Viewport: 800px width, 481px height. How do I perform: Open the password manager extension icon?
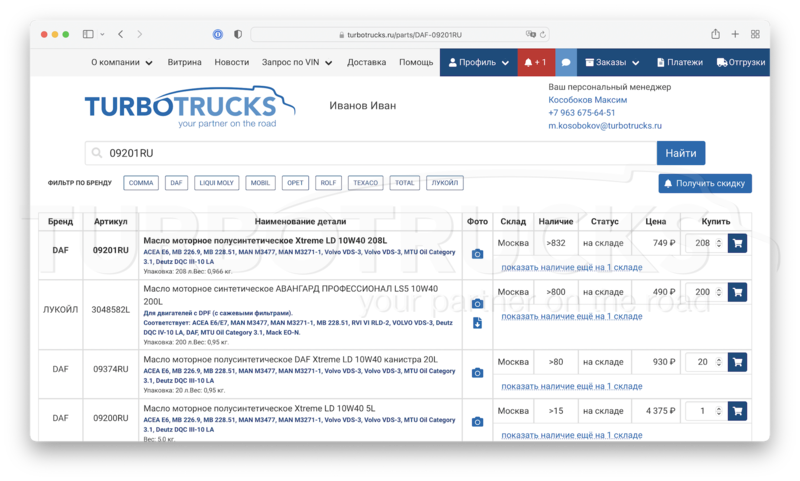coord(218,34)
